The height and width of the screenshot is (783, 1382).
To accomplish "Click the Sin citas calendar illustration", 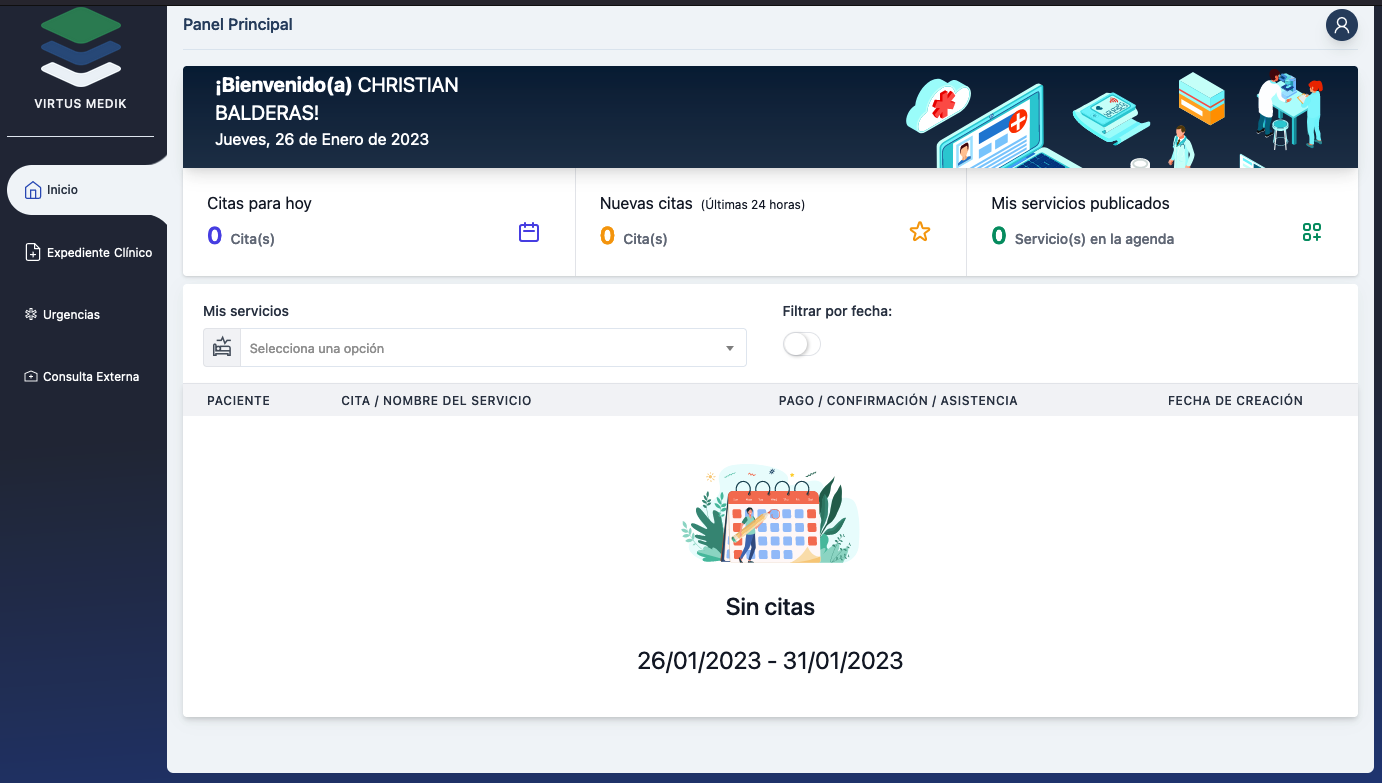I will [770, 515].
